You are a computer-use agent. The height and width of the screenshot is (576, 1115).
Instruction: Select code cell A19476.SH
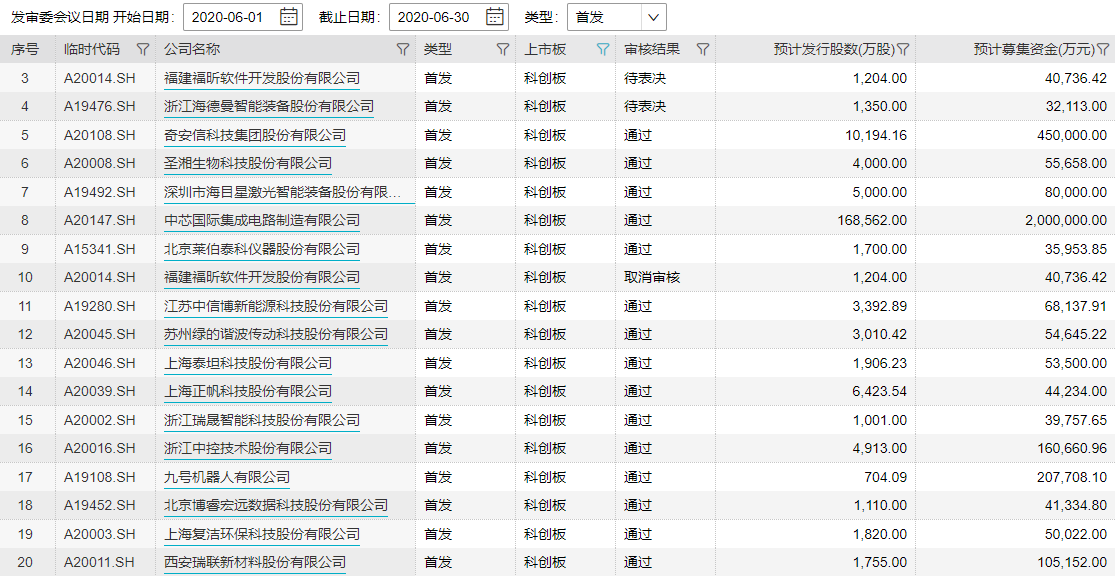pyautogui.click(x=100, y=107)
